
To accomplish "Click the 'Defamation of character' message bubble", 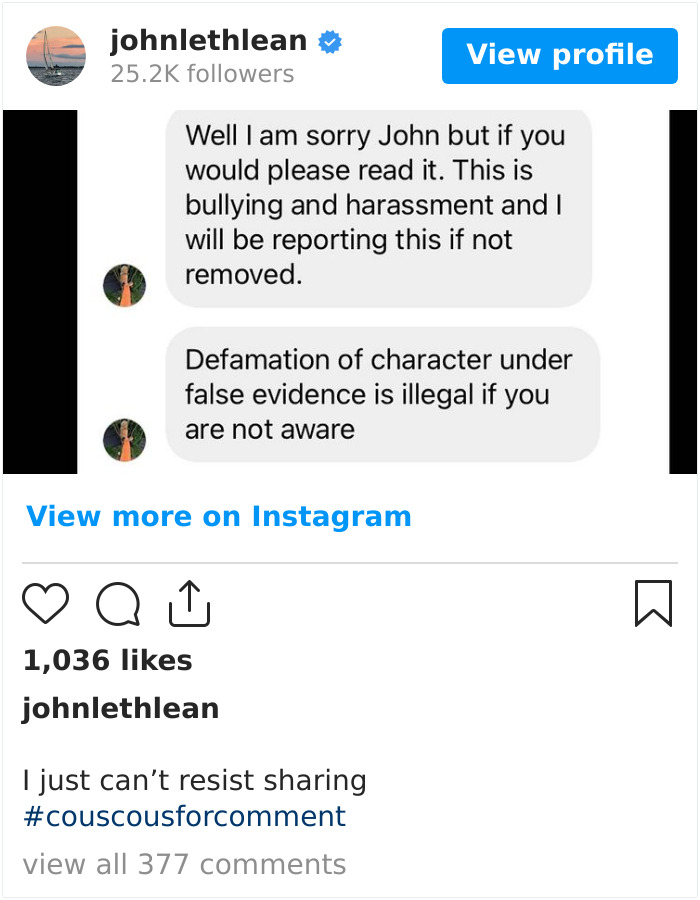I will point(383,394).
